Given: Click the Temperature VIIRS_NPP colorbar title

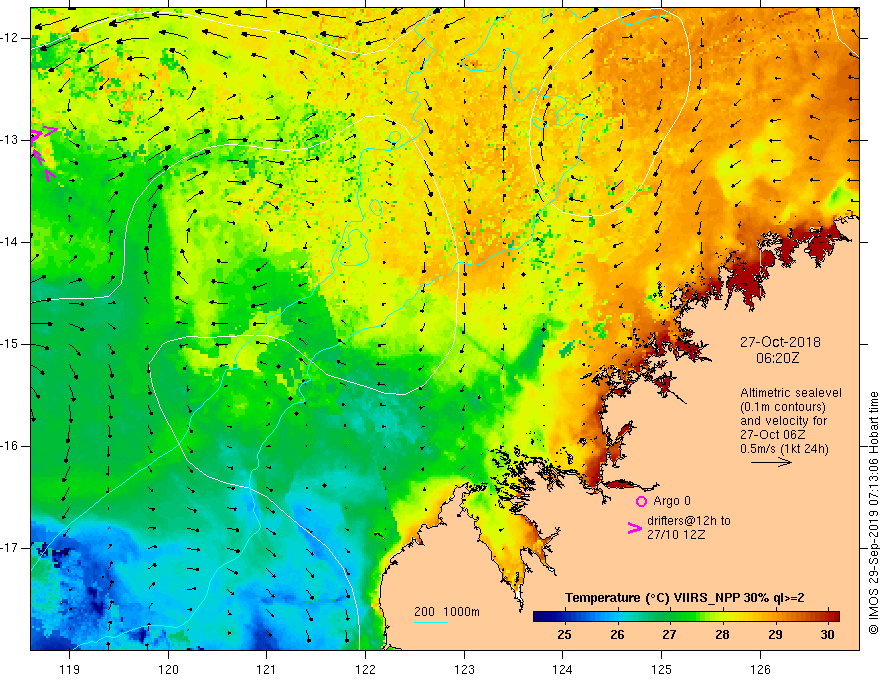Looking at the screenshot, I should [684, 598].
